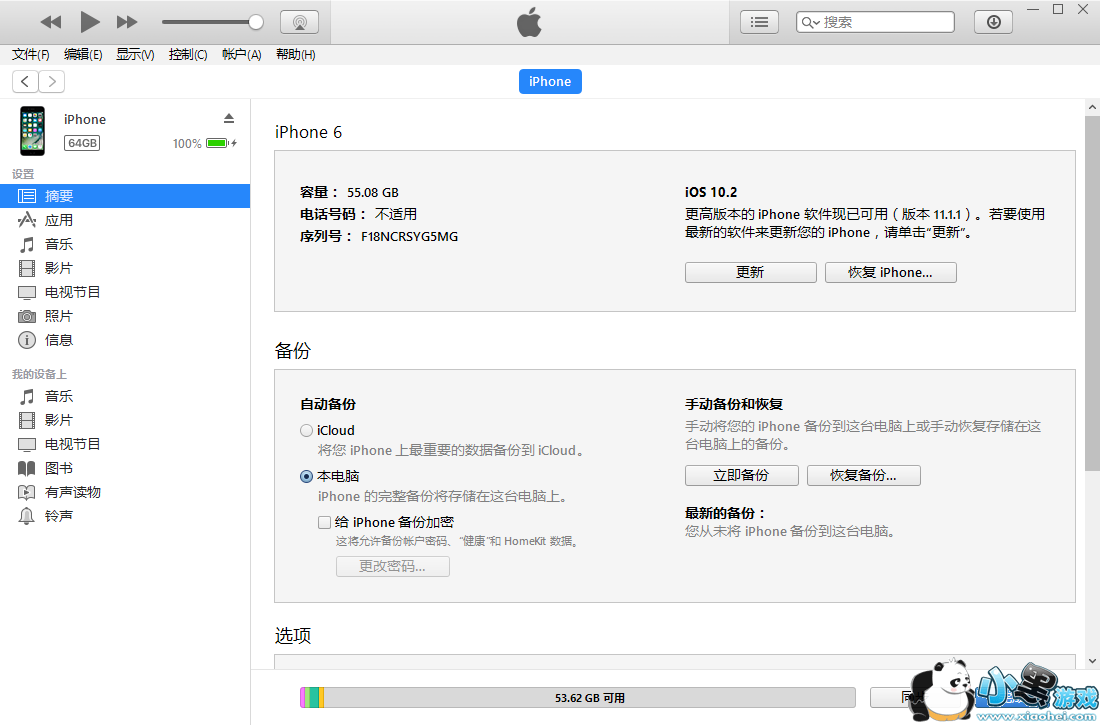Click the 搜索 search input field
Image resolution: width=1100 pixels, height=725 pixels.
[x=885, y=22]
